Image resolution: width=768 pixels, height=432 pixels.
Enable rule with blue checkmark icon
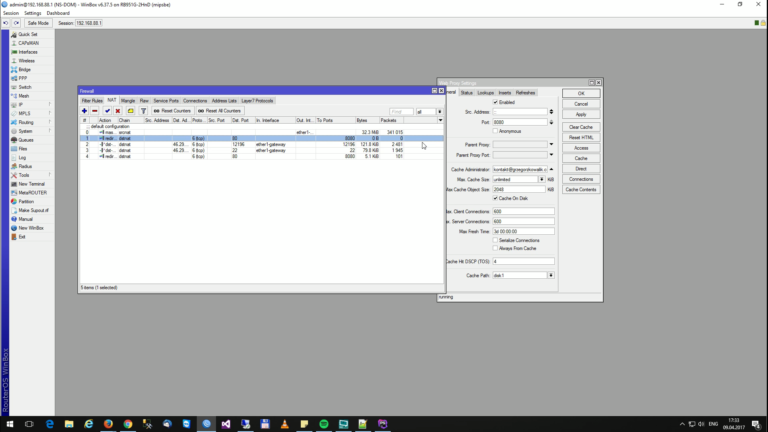[x=107, y=111]
